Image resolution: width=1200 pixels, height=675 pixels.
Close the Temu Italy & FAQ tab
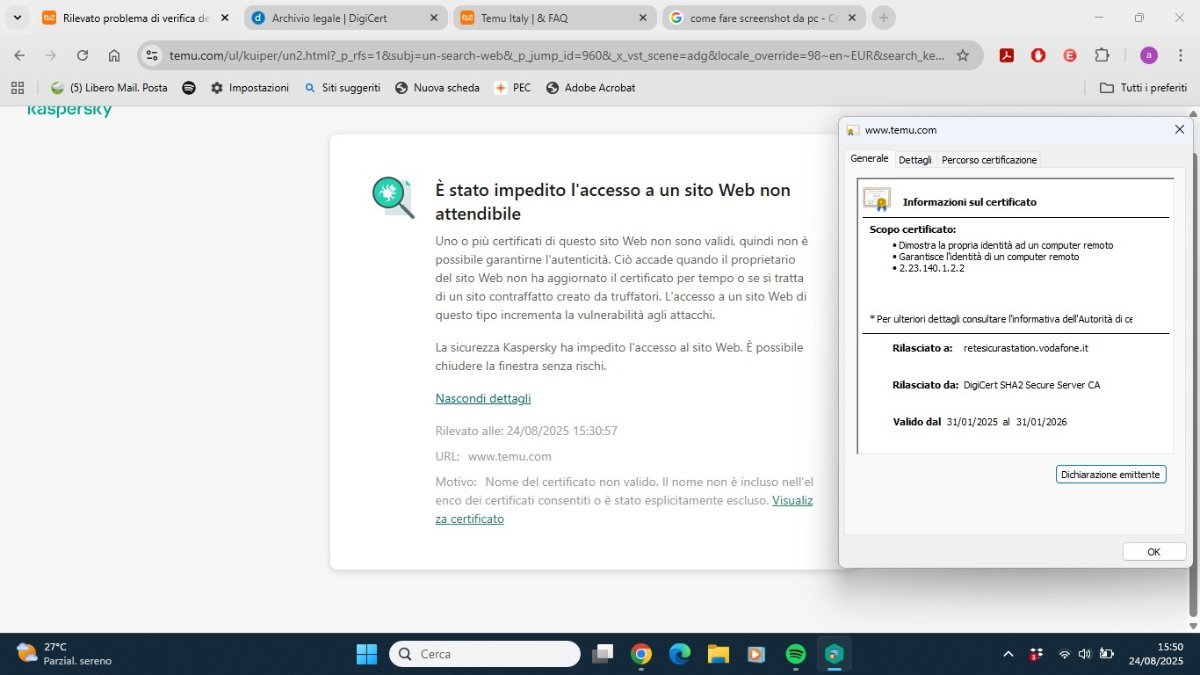pos(642,18)
